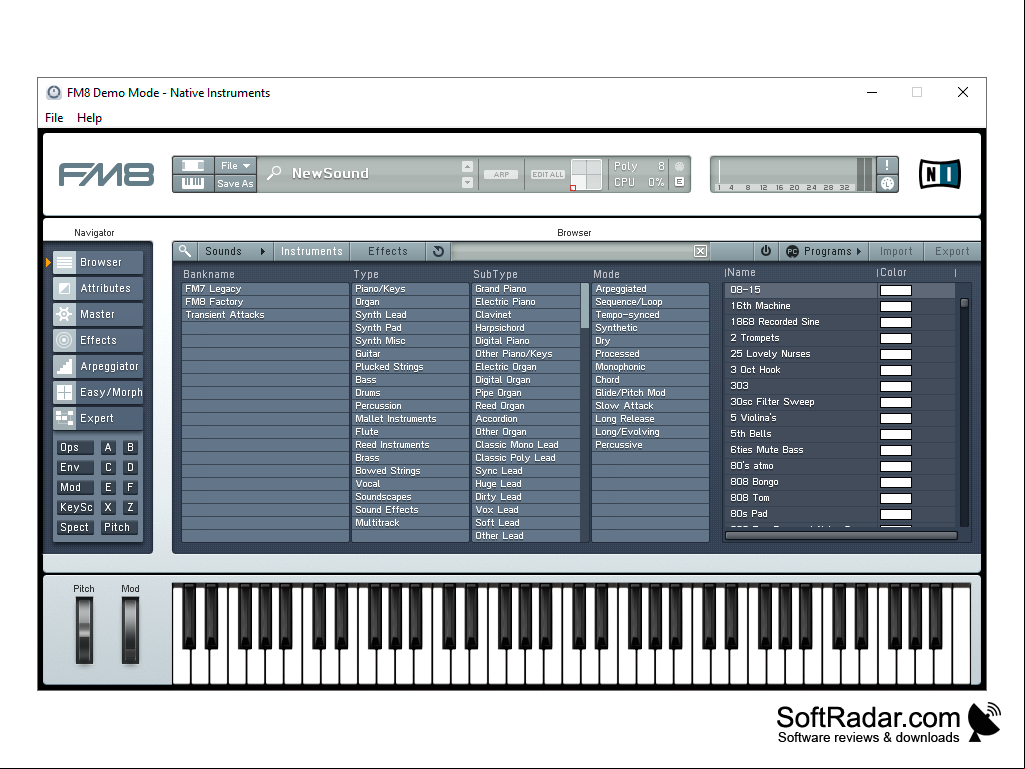Open the Easy/Morph grid icon
This screenshot has width=1025, height=769.
pos(64,392)
